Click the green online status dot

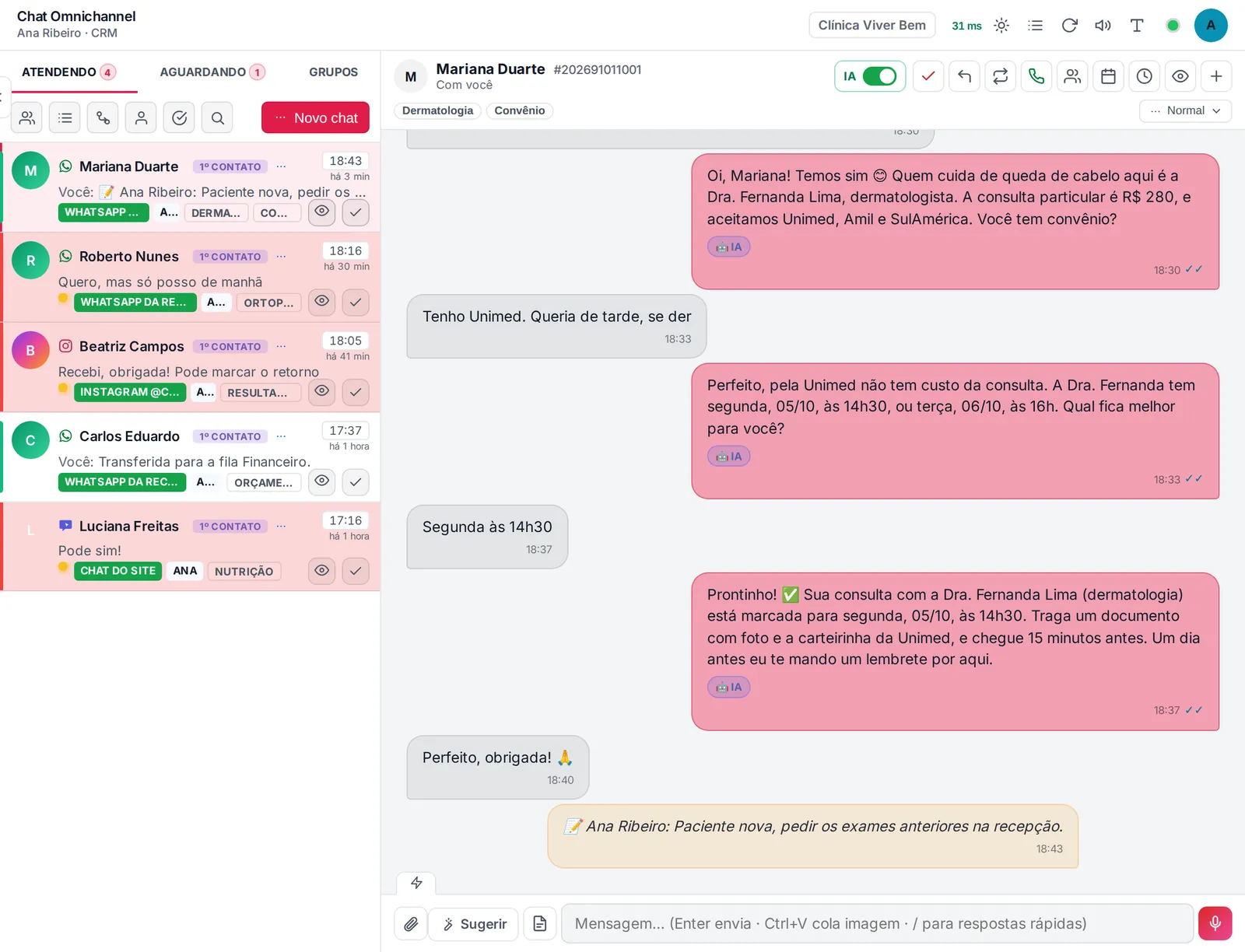coord(1173,26)
